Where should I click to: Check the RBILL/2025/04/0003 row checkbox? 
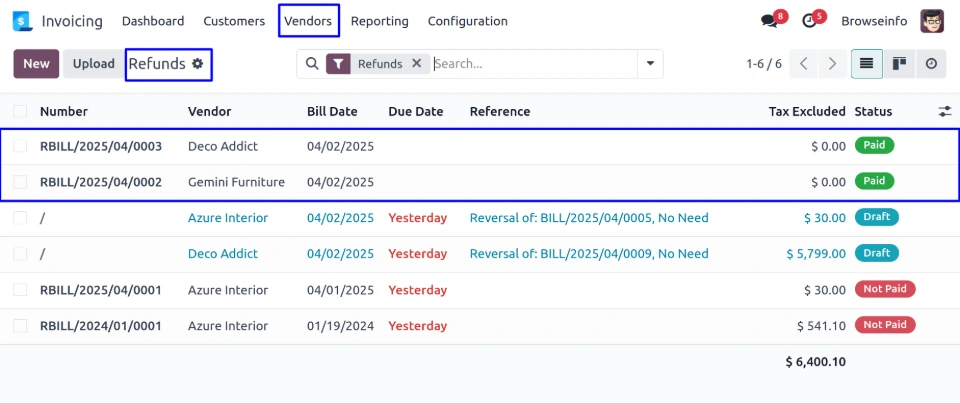tap(20, 146)
